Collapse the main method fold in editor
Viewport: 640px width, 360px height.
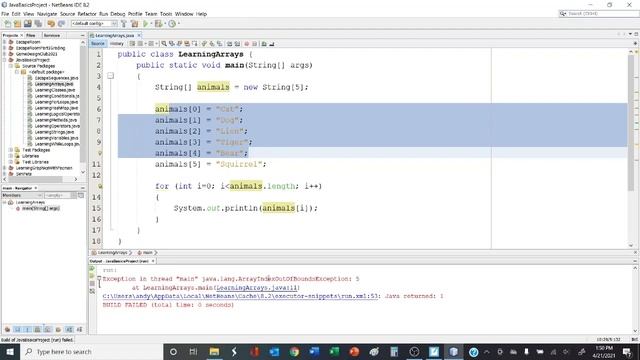click(x=111, y=76)
